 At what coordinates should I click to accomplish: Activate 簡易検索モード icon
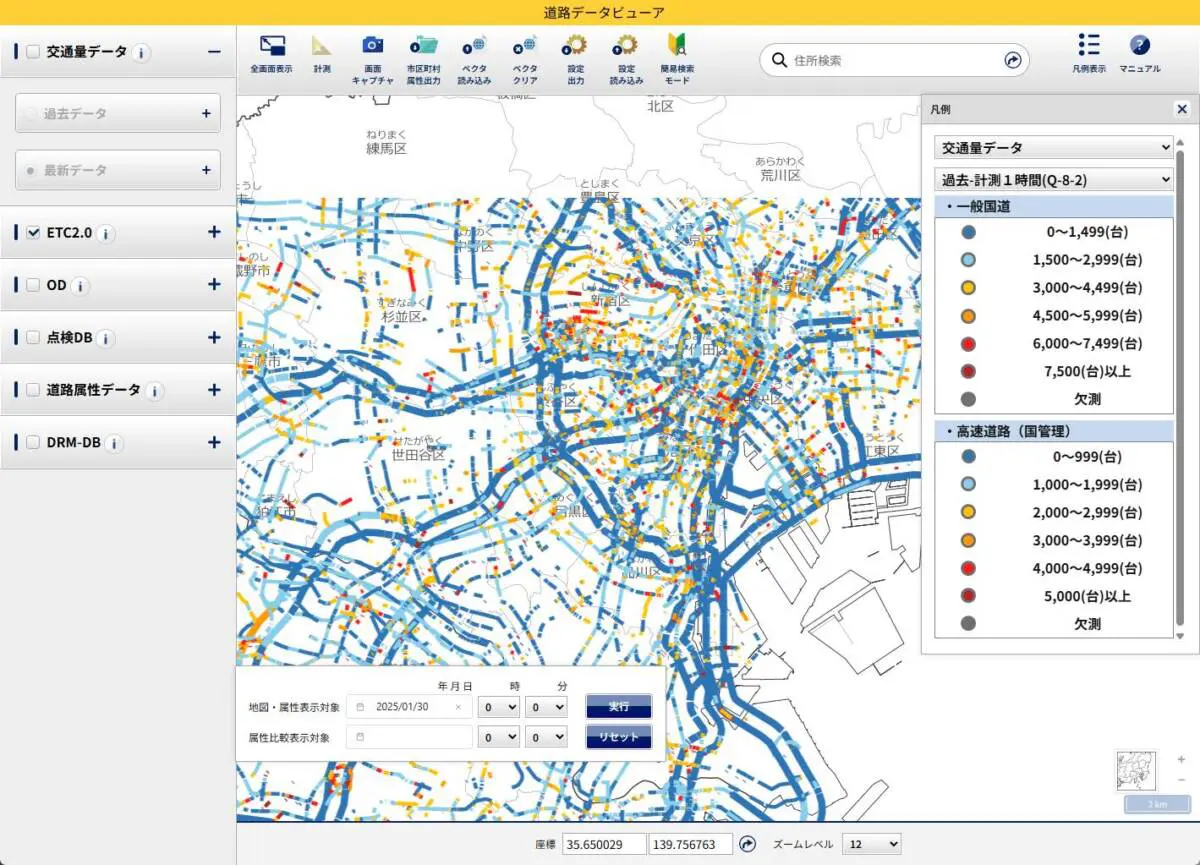[677, 45]
